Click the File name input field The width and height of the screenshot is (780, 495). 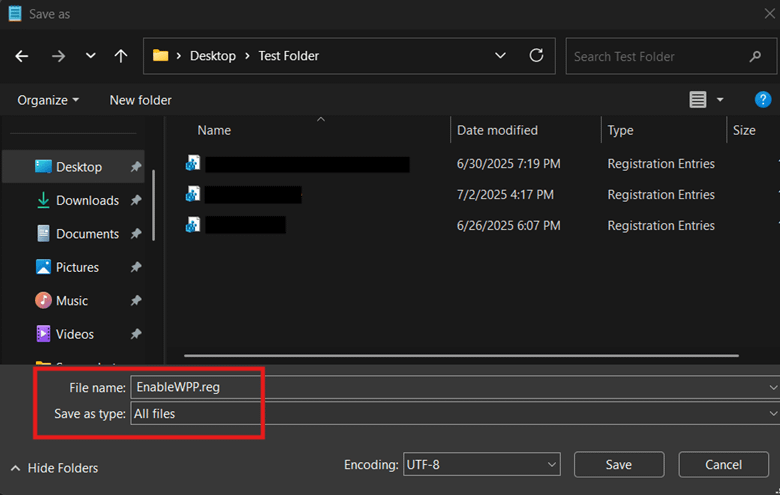450,387
